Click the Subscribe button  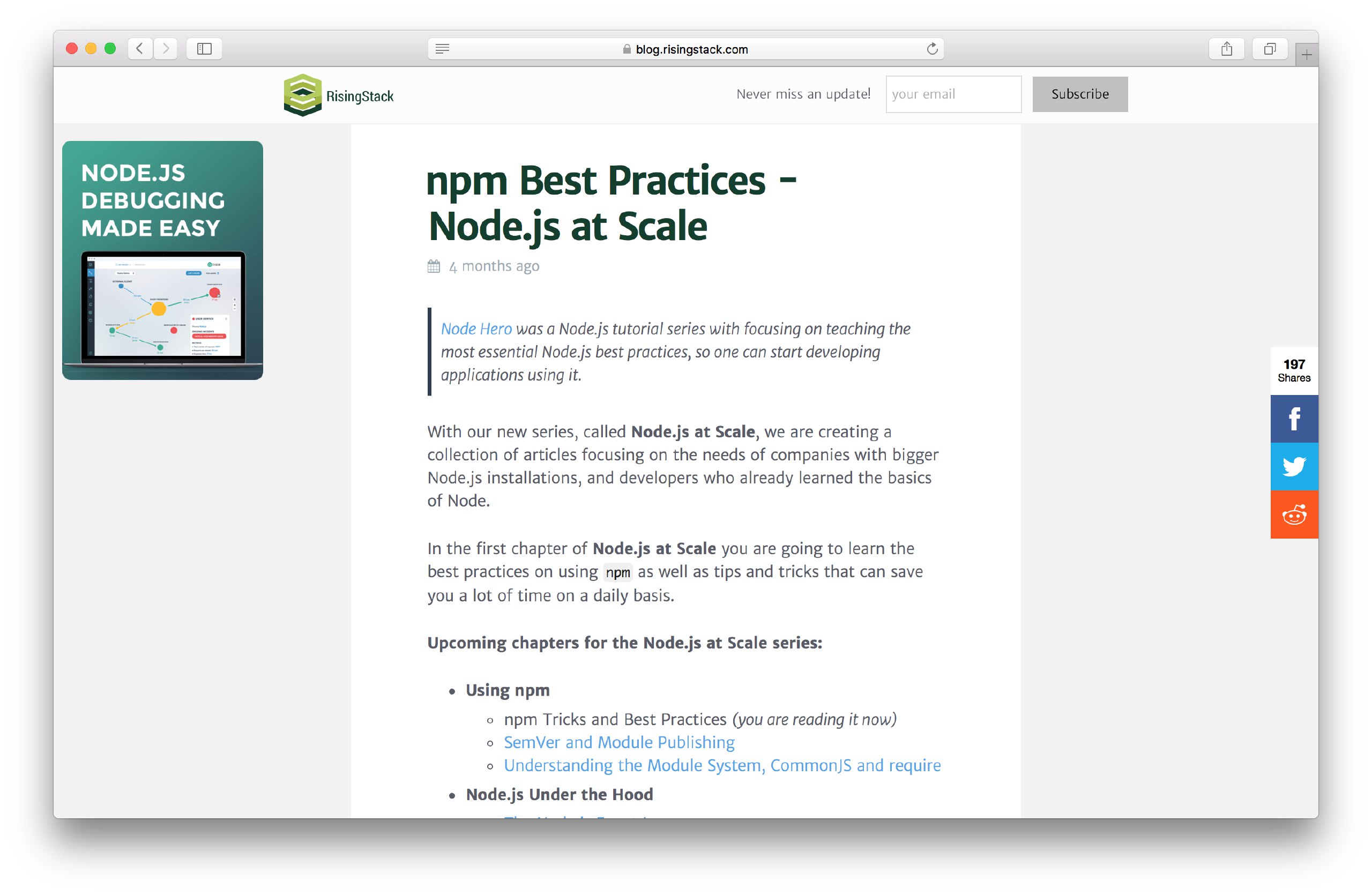1079,94
